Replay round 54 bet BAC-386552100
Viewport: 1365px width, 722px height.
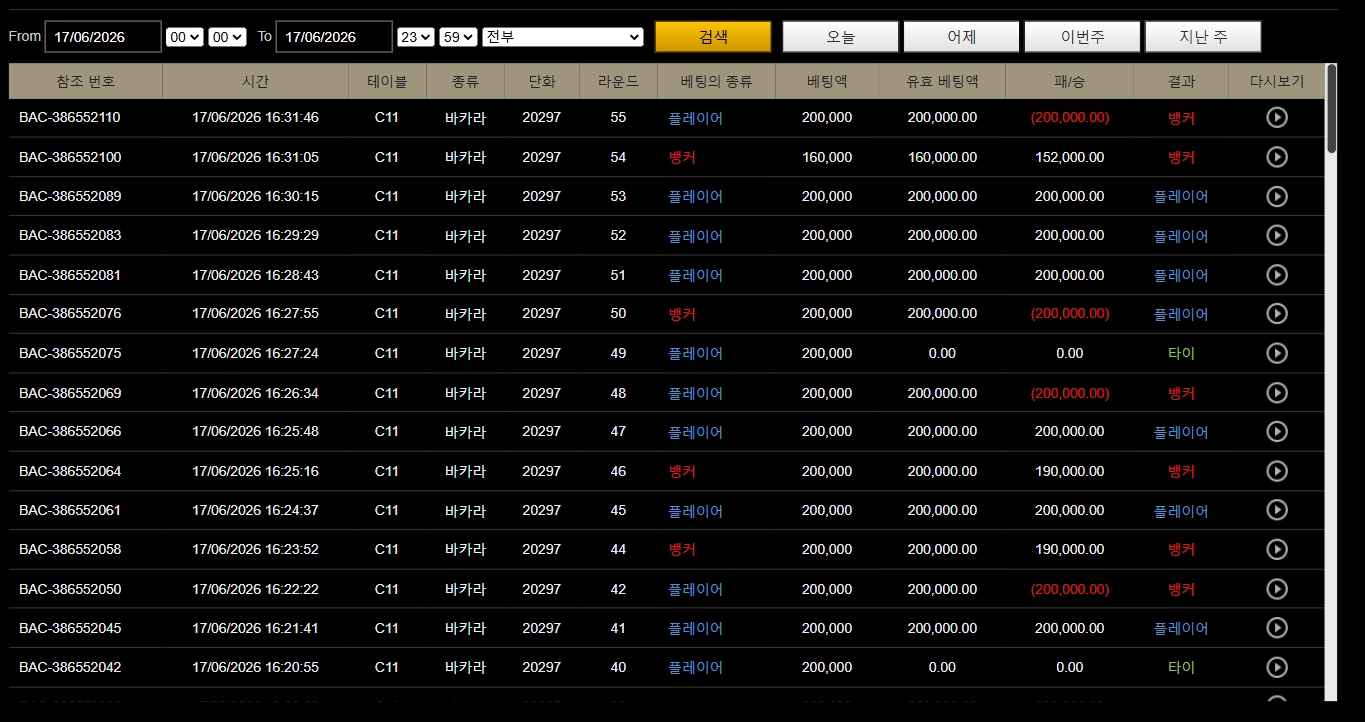pyautogui.click(x=1277, y=157)
